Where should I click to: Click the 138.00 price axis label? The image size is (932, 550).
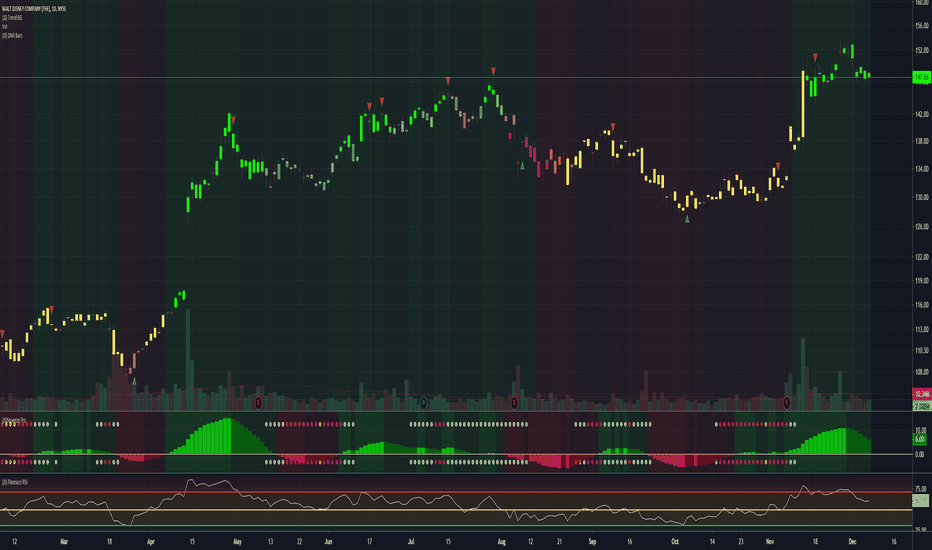pyautogui.click(x=922, y=142)
